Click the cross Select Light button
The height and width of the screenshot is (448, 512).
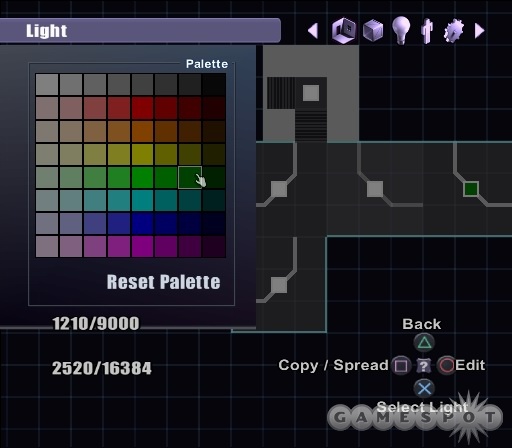pyautogui.click(x=424, y=389)
